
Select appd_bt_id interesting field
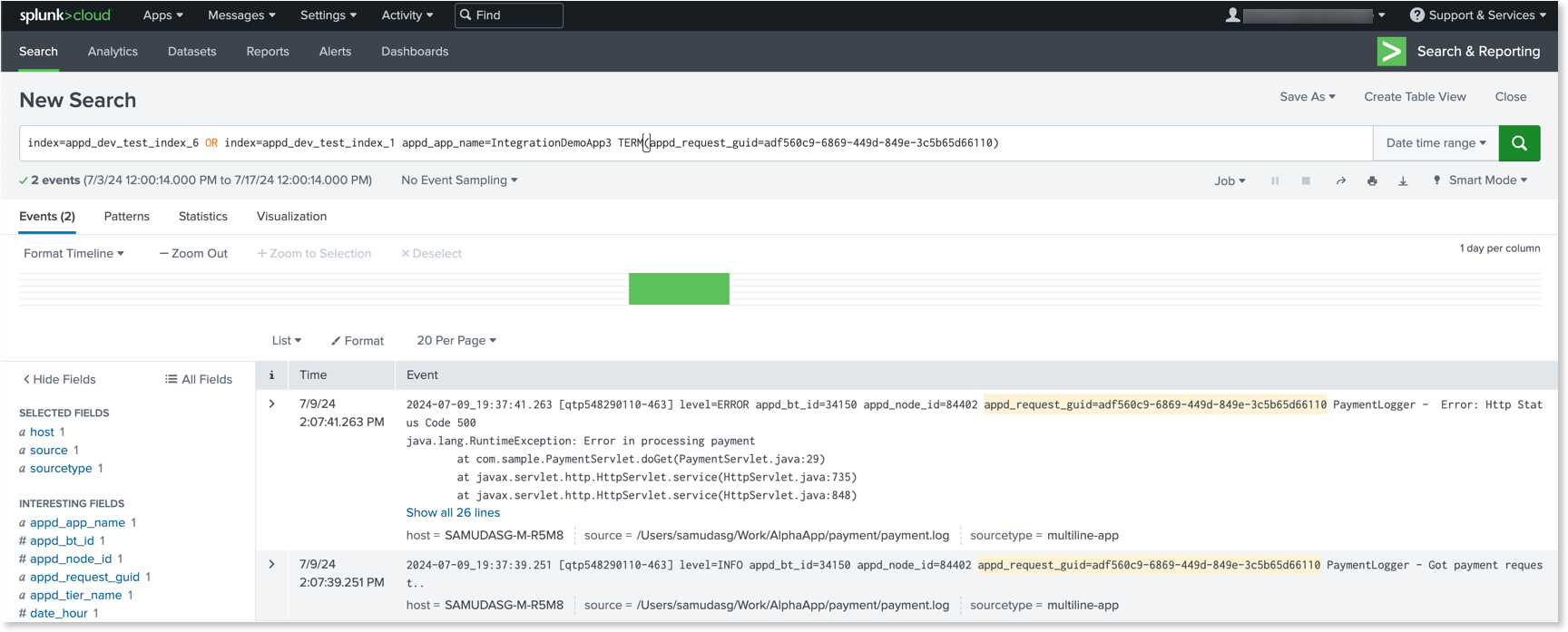[x=62, y=541]
